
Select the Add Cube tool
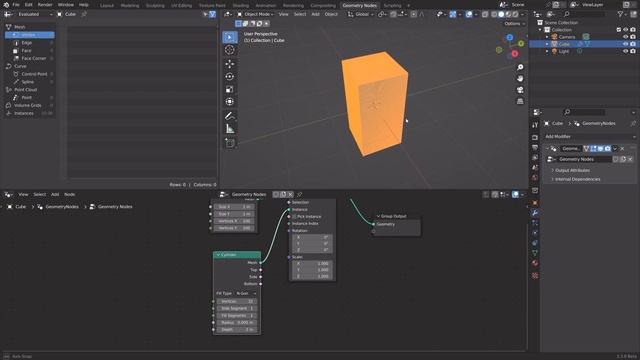(230, 143)
